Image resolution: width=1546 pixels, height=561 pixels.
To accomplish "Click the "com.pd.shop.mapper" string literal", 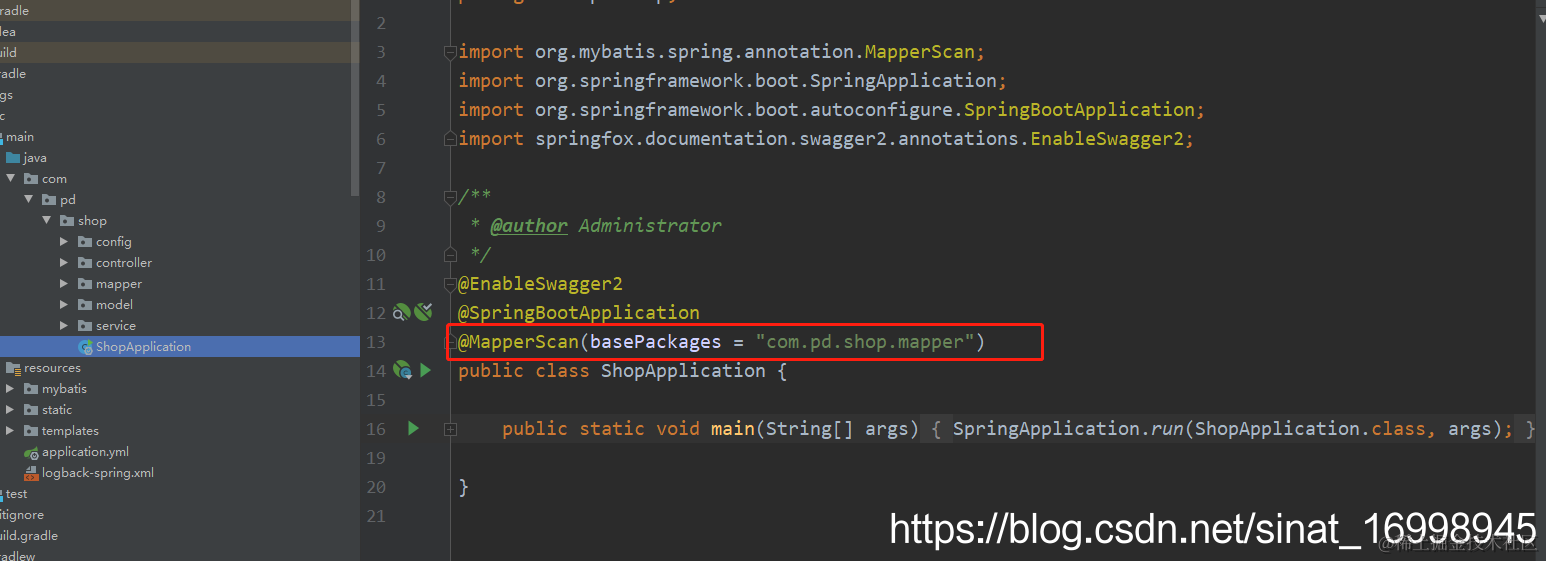I will (x=865, y=342).
